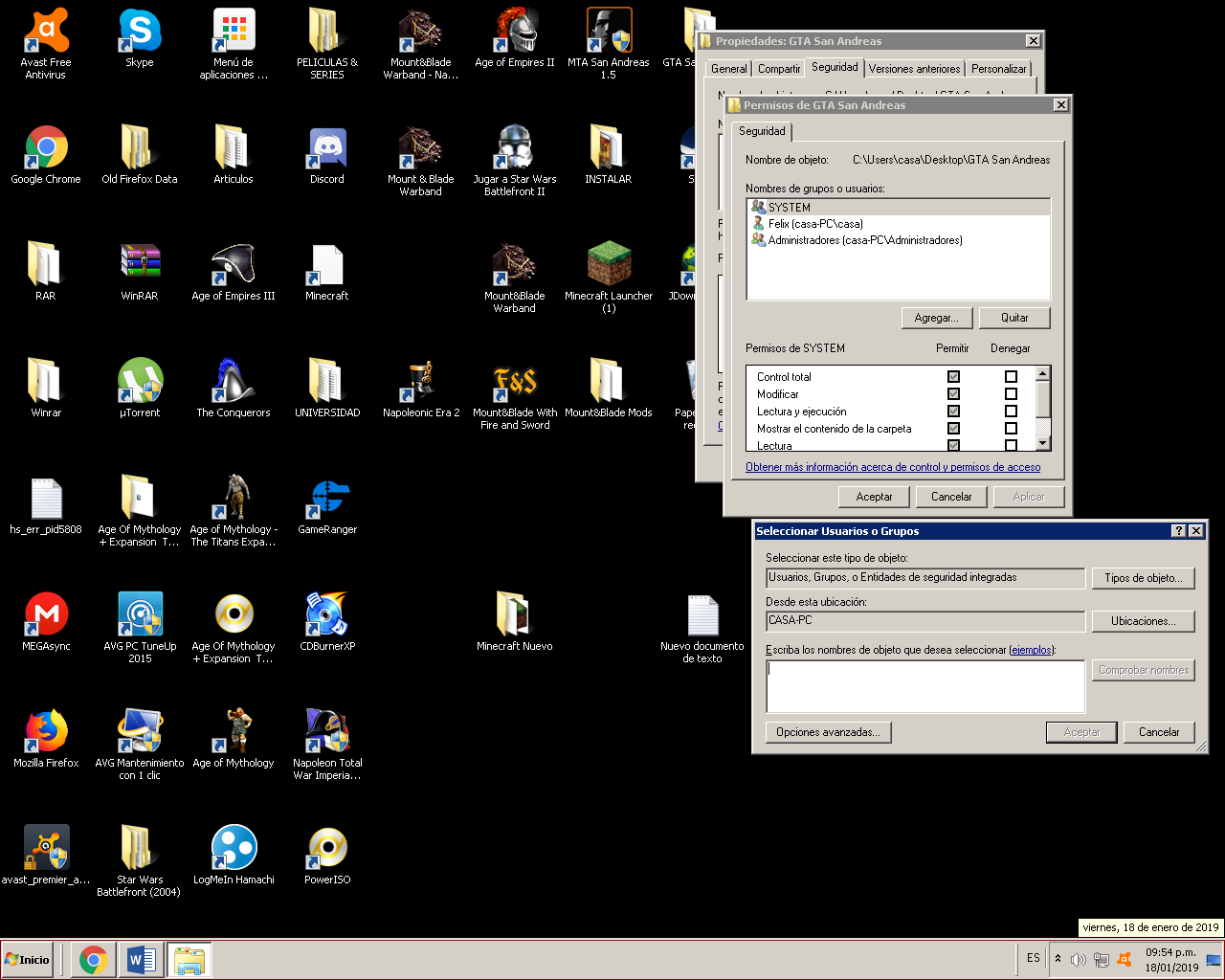Viewport: 1225px width, 980px height.
Task: Open Chrome from the taskbar
Action: tap(93, 959)
